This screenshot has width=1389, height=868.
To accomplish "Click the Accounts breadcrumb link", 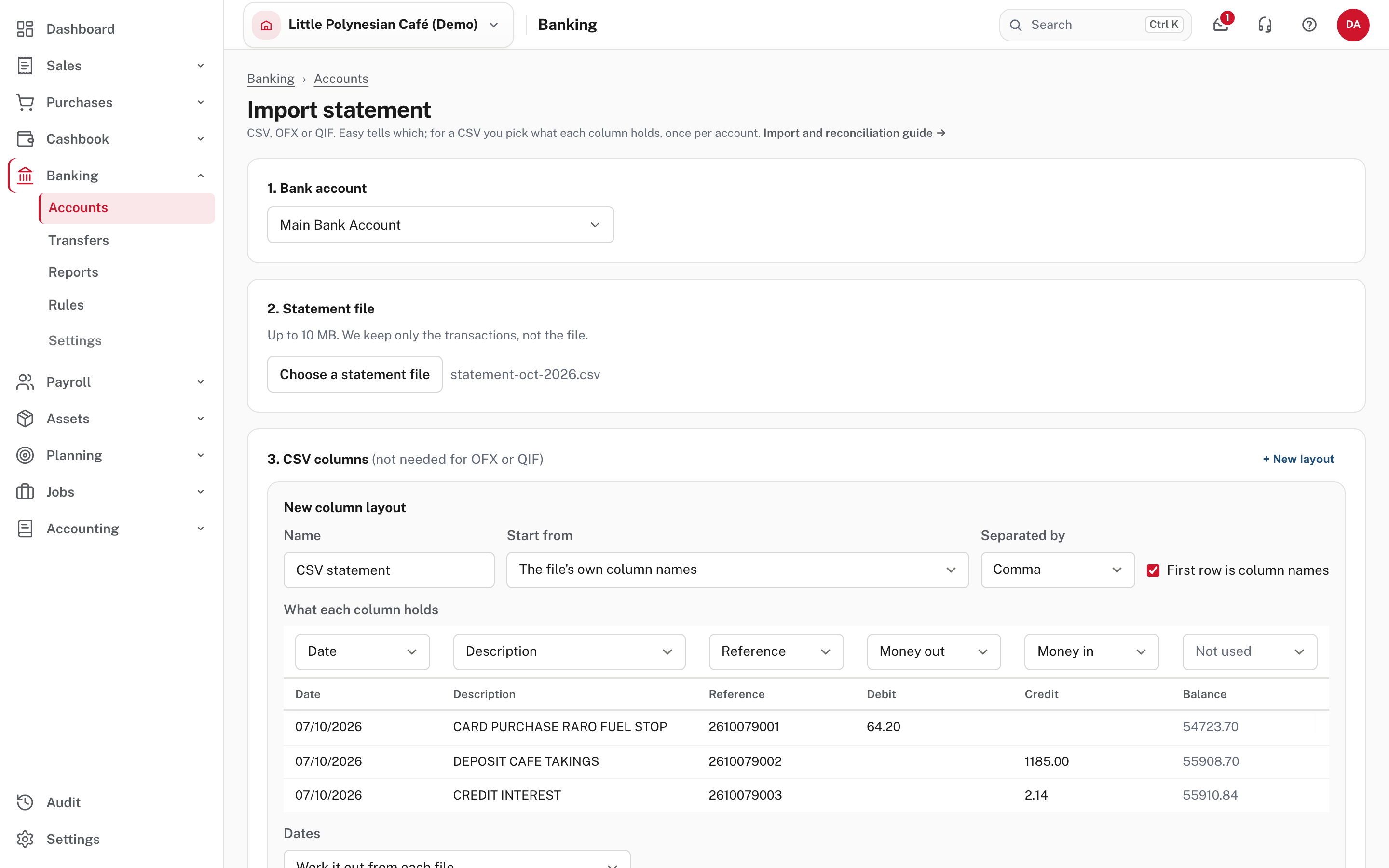I will 341,79.
